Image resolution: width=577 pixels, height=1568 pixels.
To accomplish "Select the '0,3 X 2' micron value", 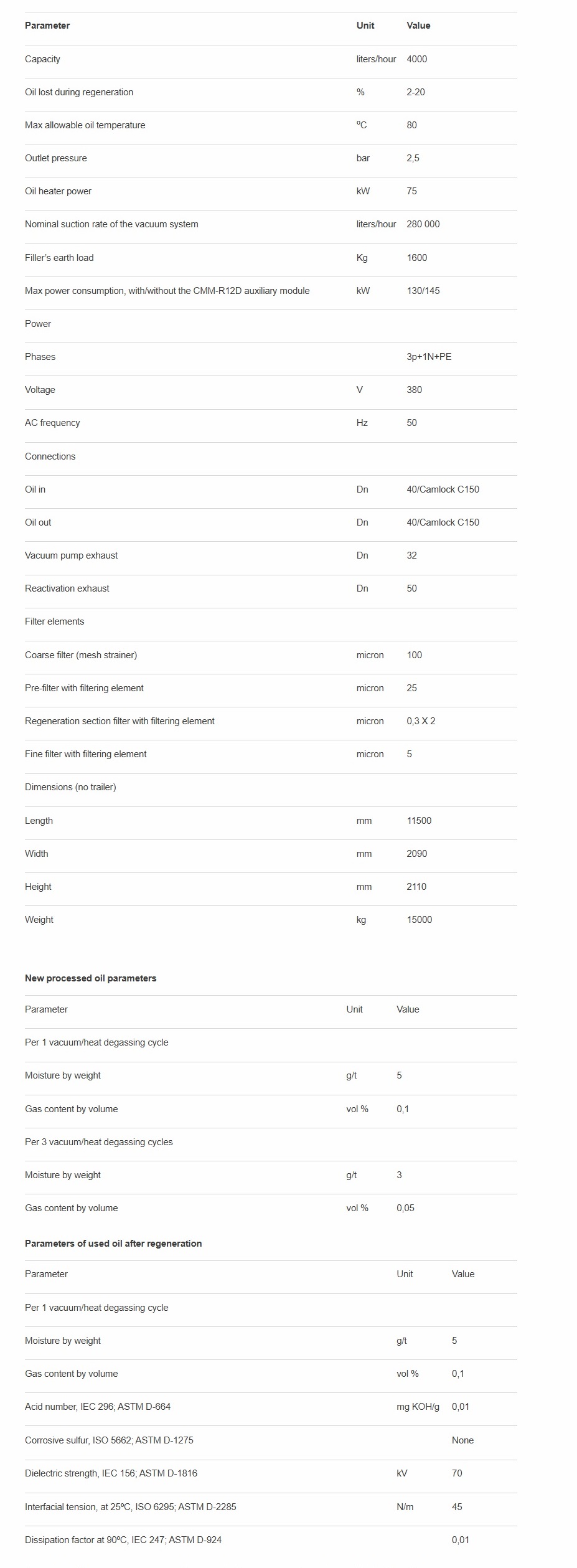I will [x=421, y=721].
